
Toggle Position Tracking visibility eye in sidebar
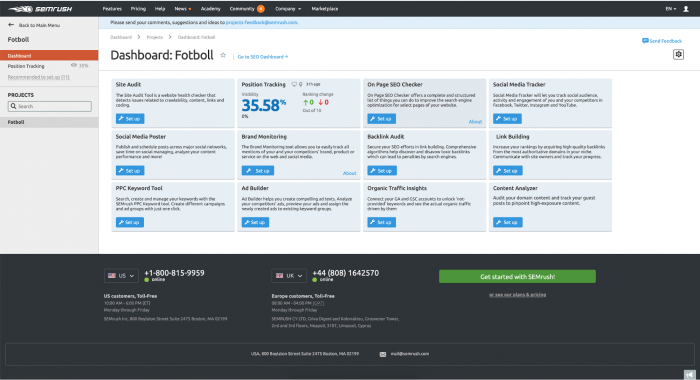coord(74,66)
